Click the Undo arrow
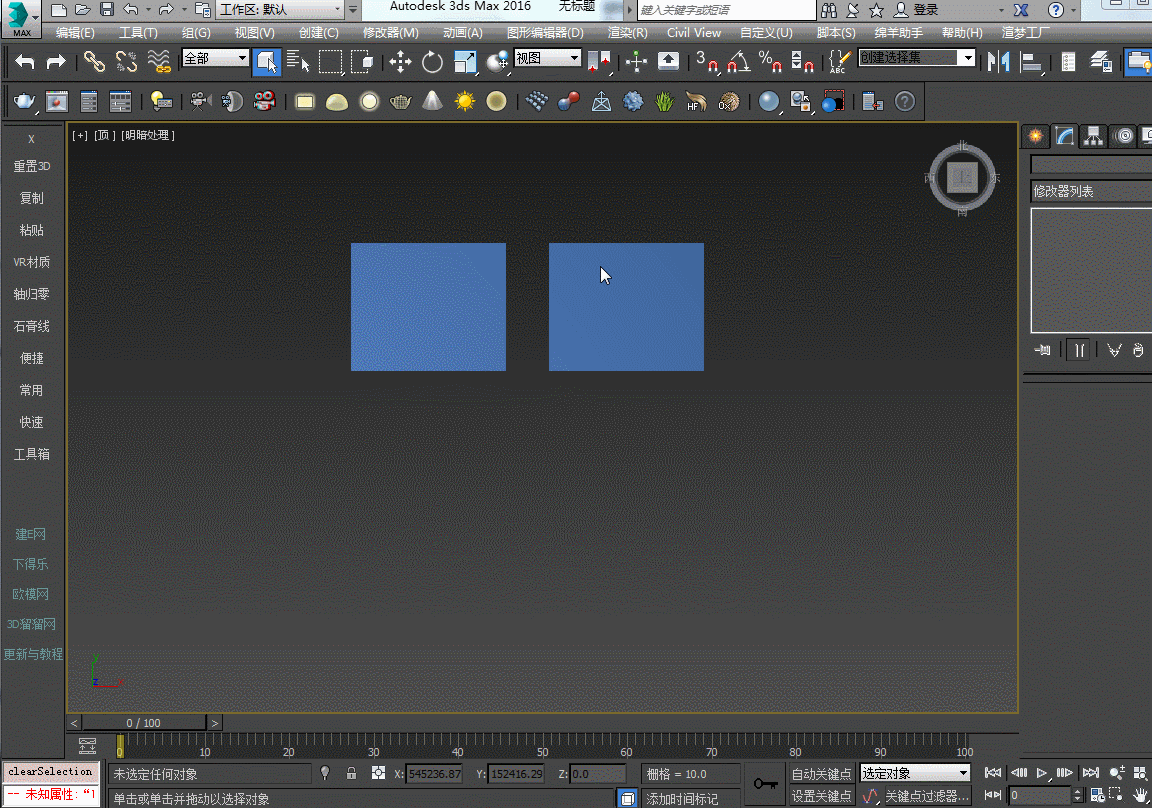This screenshot has width=1152, height=808. pyautogui.click(x=25, y=62)
